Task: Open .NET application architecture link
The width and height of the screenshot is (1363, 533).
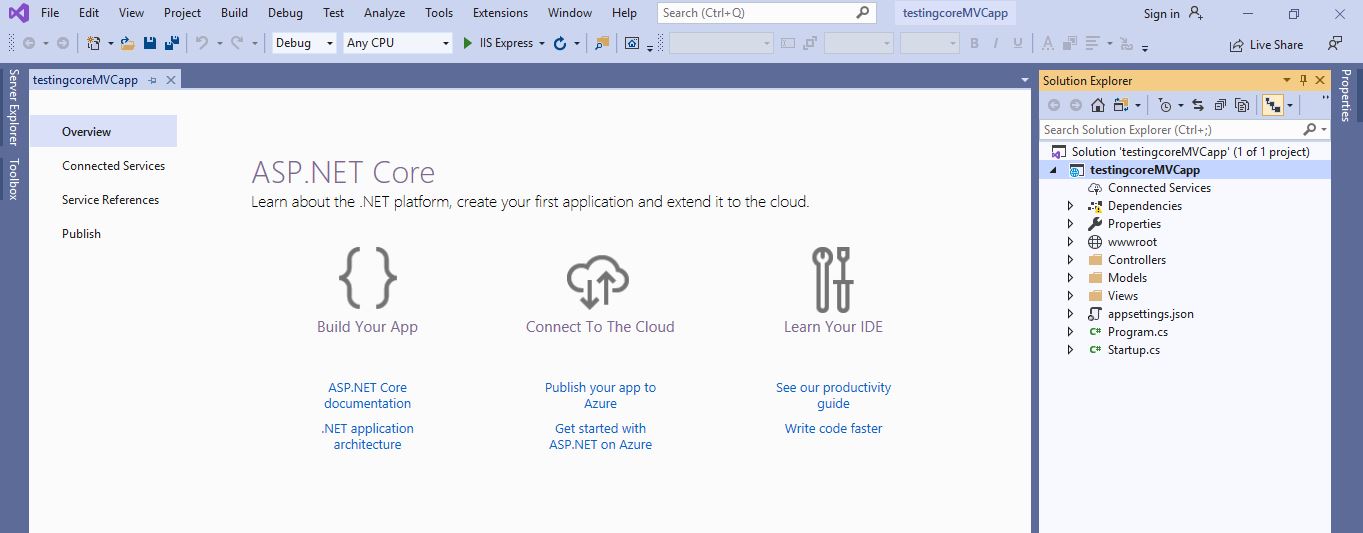Action: click(x=367, y=437)
